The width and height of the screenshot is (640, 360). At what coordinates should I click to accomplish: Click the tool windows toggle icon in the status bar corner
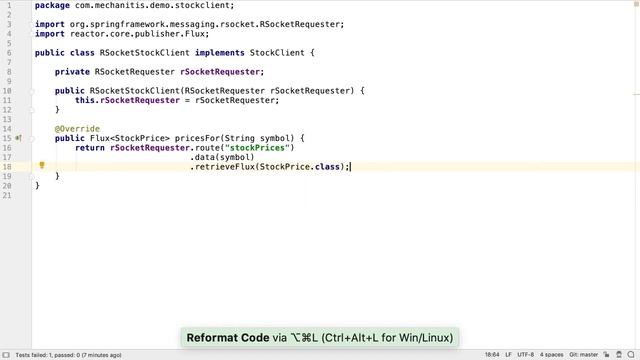[x=6, y=355]
